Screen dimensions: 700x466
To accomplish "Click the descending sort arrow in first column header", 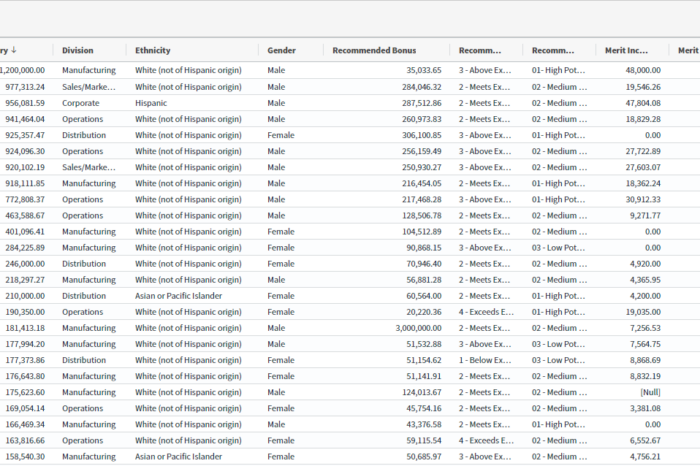I will tap(14, 51).
